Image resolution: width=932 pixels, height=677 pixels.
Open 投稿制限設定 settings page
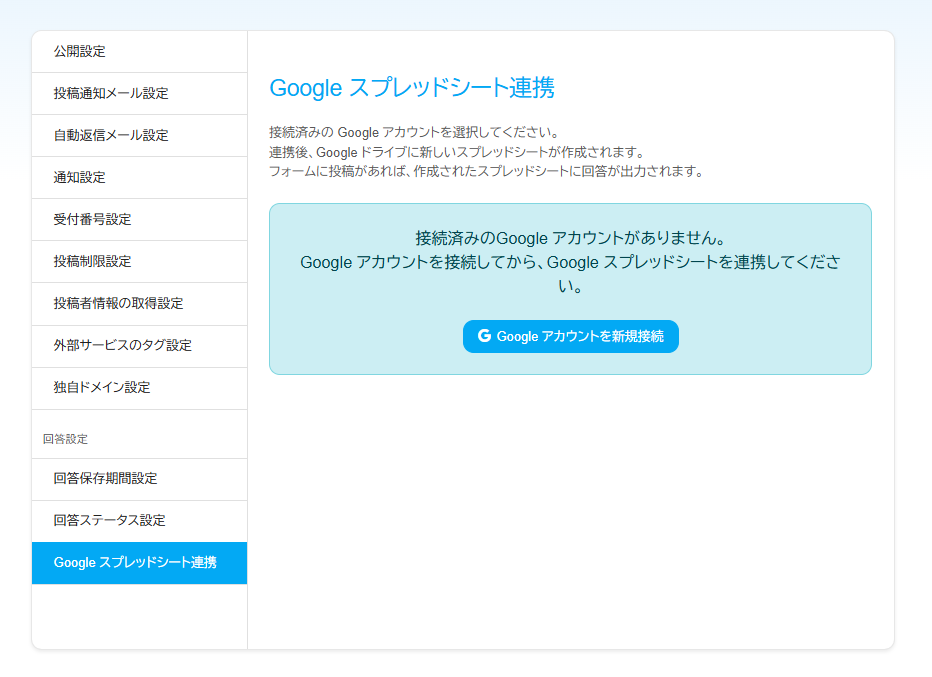[139, 262]
